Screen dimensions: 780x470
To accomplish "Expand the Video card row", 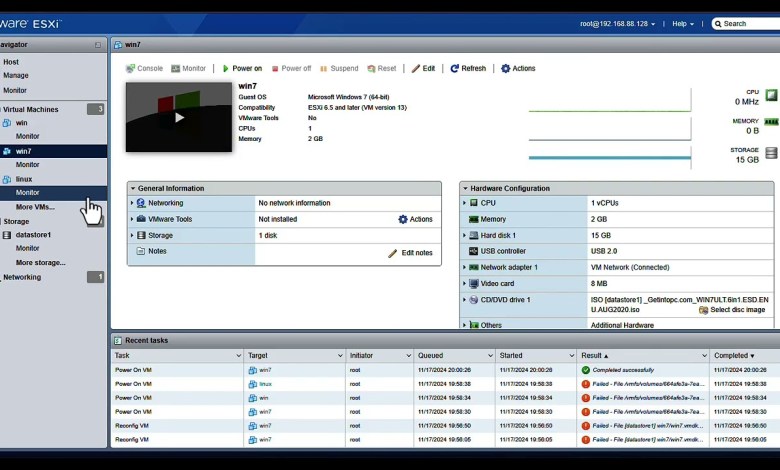I will coord(465,283).
